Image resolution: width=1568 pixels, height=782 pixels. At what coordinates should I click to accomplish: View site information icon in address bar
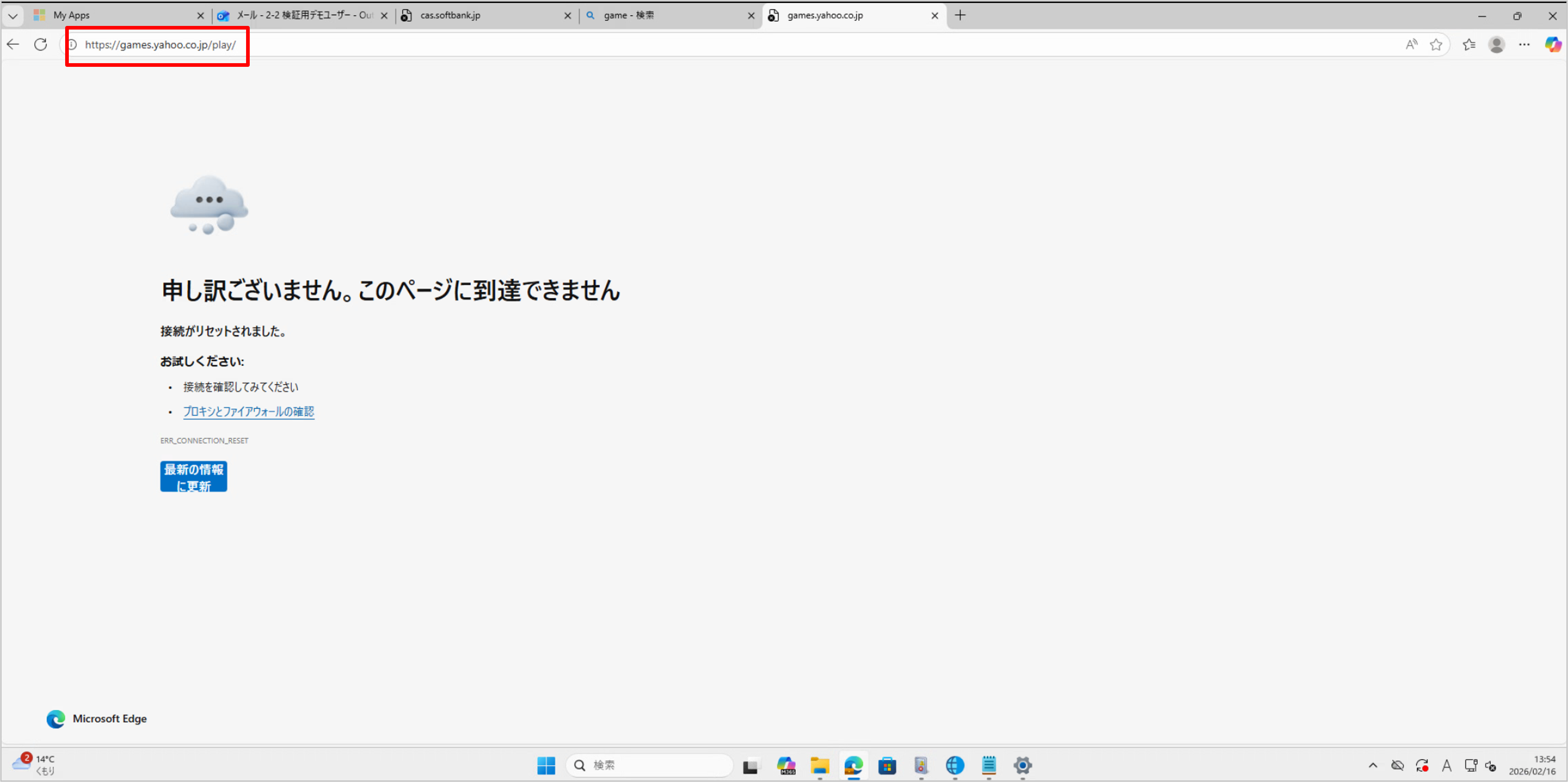pyautogui.click(x=72, y=45)
